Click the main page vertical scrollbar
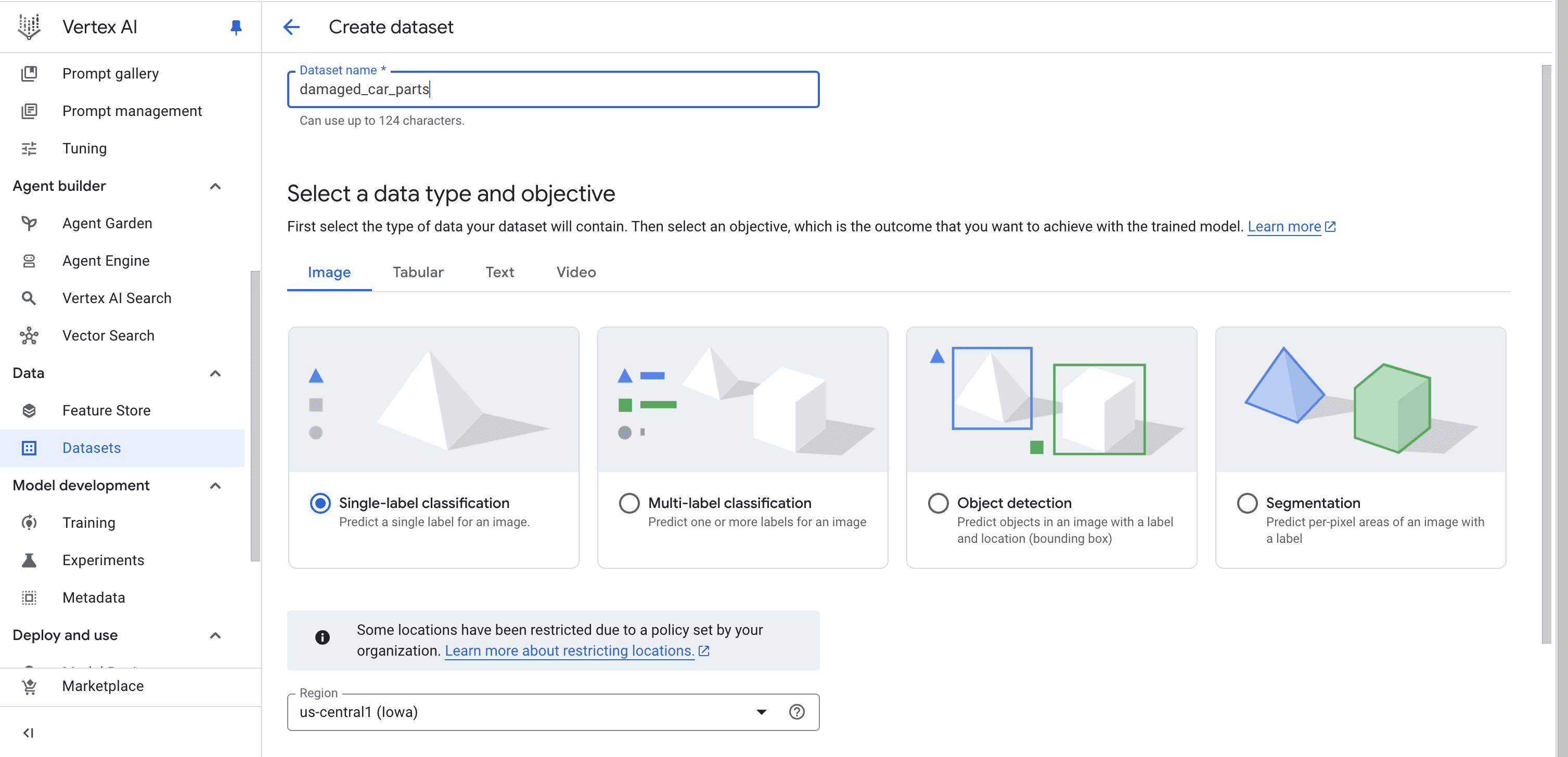Image resolution: width=1568 pixels, height=757 pixels. [x=1546, y=353]
